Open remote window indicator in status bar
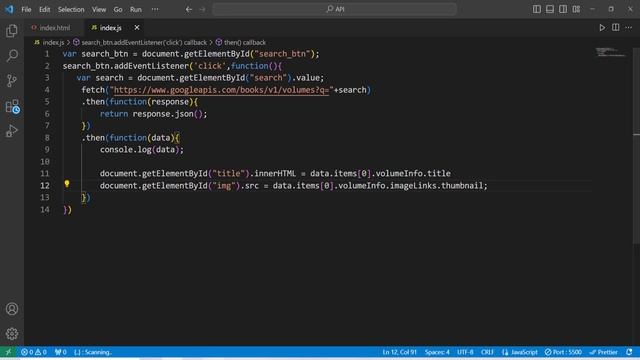 [8, 352]
